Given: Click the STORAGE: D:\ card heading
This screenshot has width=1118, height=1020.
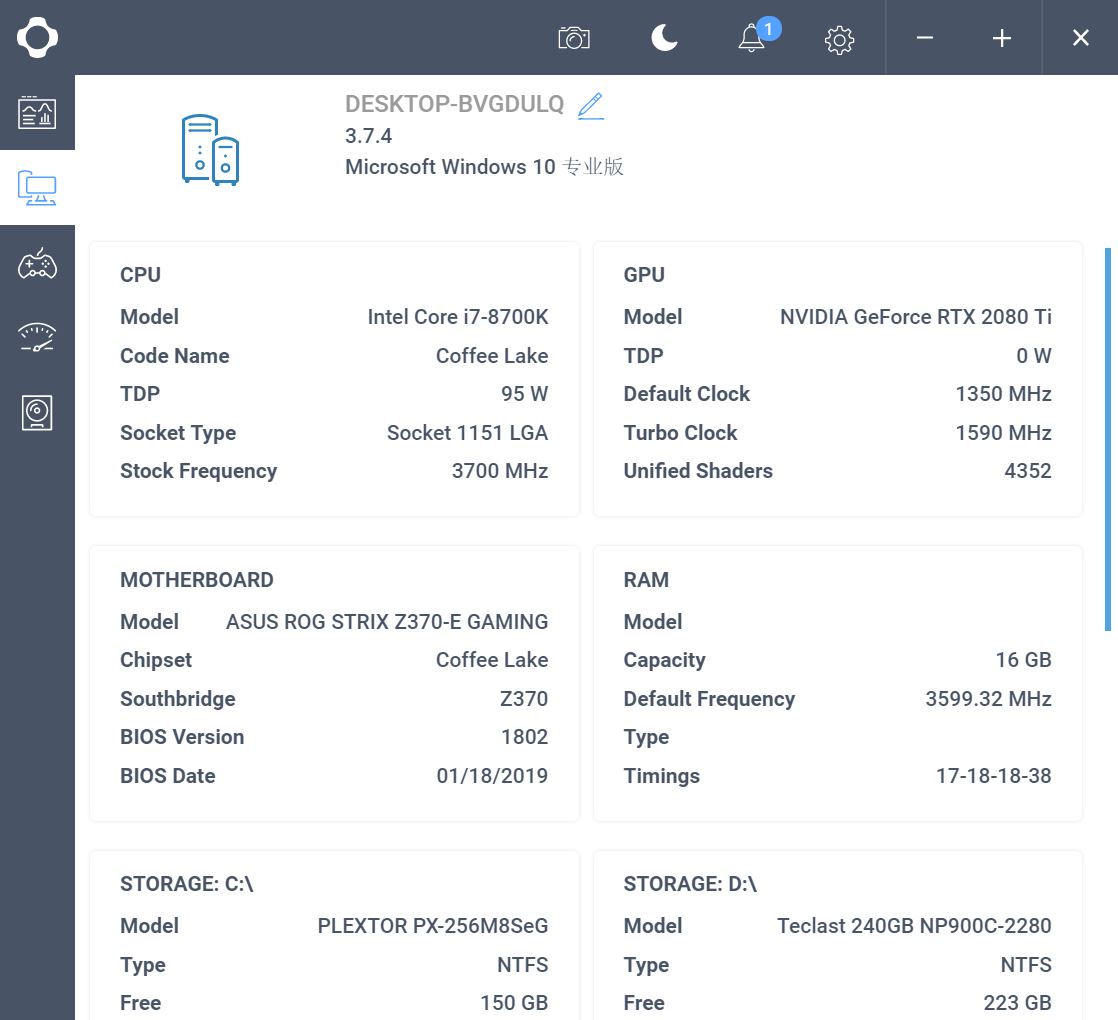Looking at the screenshot, I should click(x=690, y=884).
